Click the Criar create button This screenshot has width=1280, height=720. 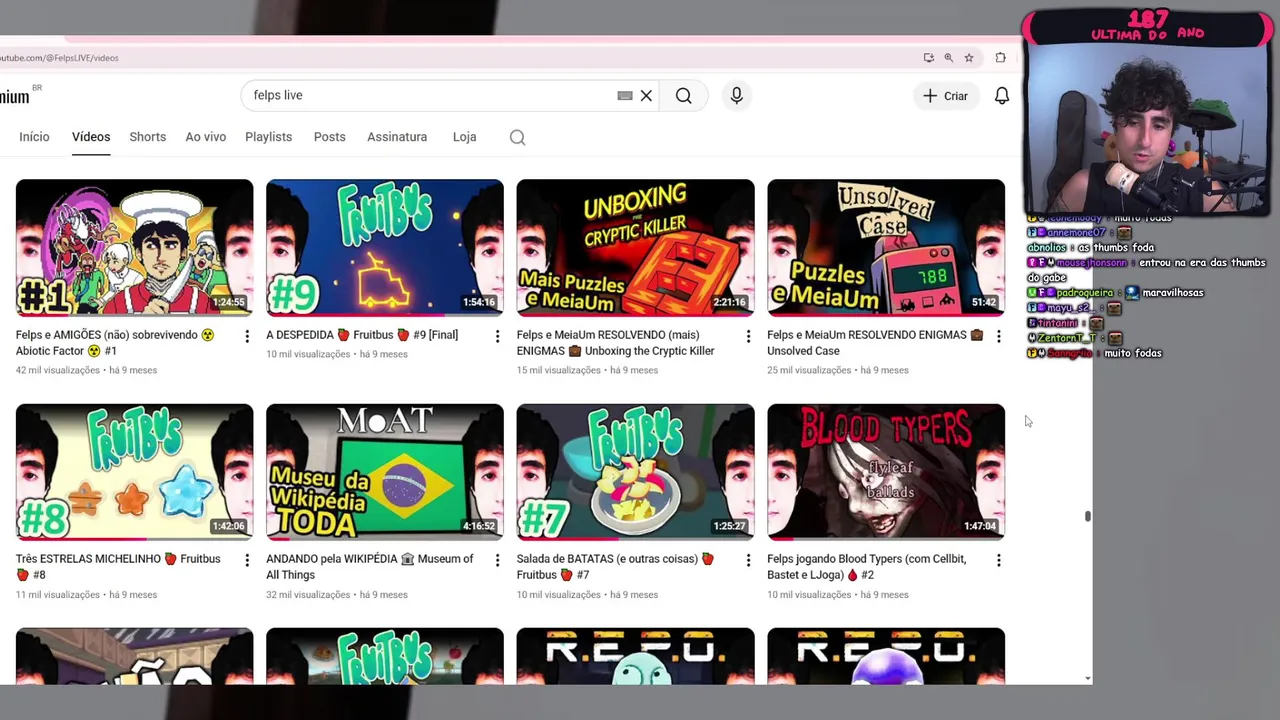pyautogui.click(x=945, y=96)
